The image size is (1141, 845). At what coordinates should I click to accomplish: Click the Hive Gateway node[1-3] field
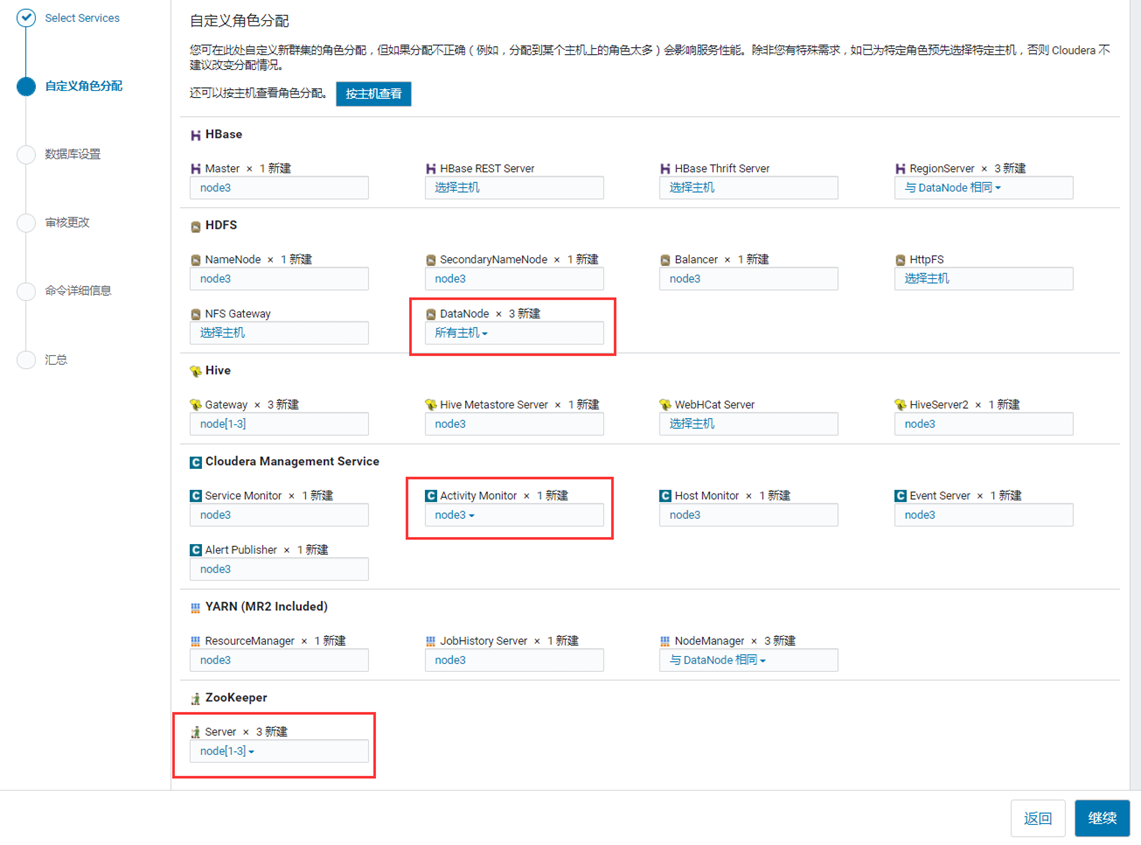point(279,424)
